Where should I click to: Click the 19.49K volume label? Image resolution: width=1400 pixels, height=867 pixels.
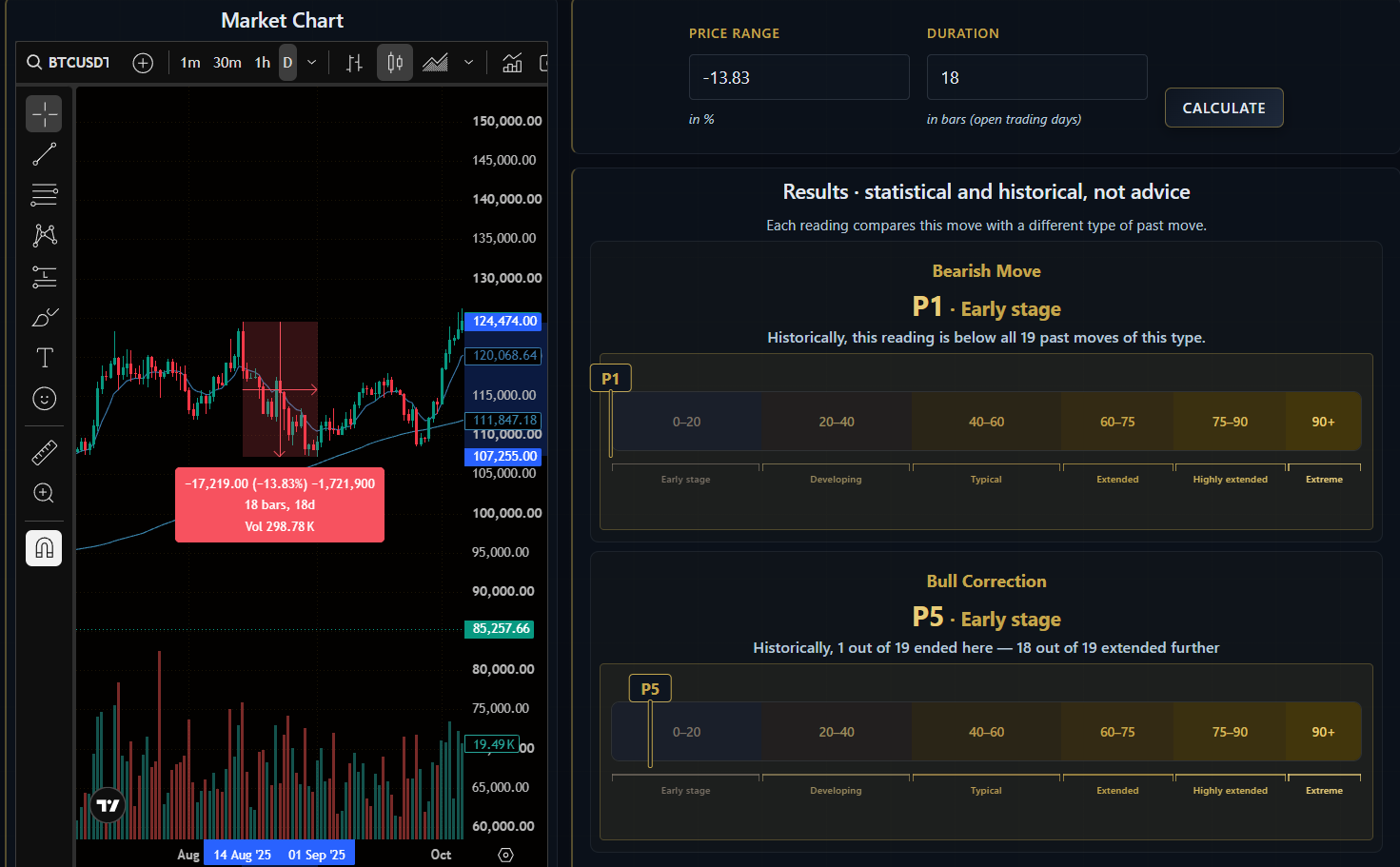point(493,744)
